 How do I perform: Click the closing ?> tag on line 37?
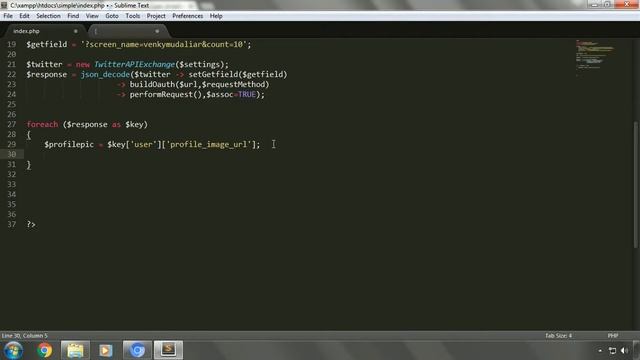(x=31, y=224)
